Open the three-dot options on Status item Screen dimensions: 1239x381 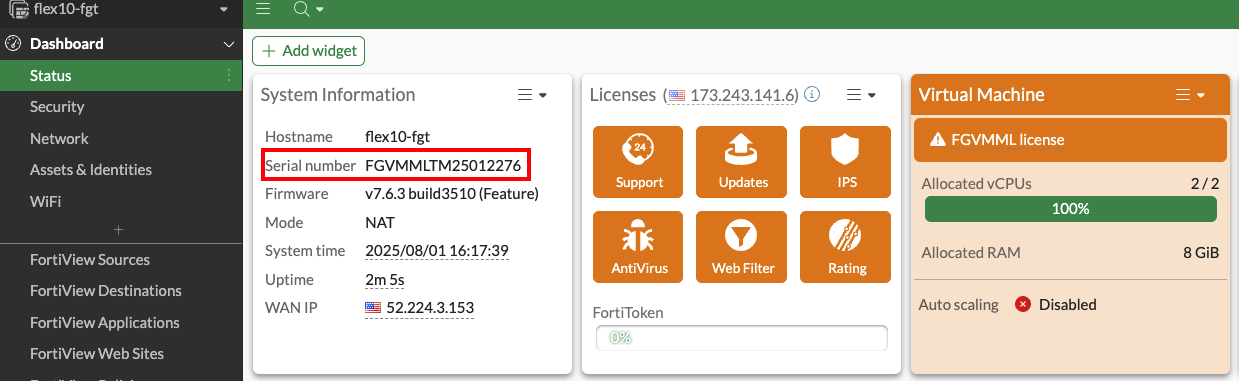[229, 76]
